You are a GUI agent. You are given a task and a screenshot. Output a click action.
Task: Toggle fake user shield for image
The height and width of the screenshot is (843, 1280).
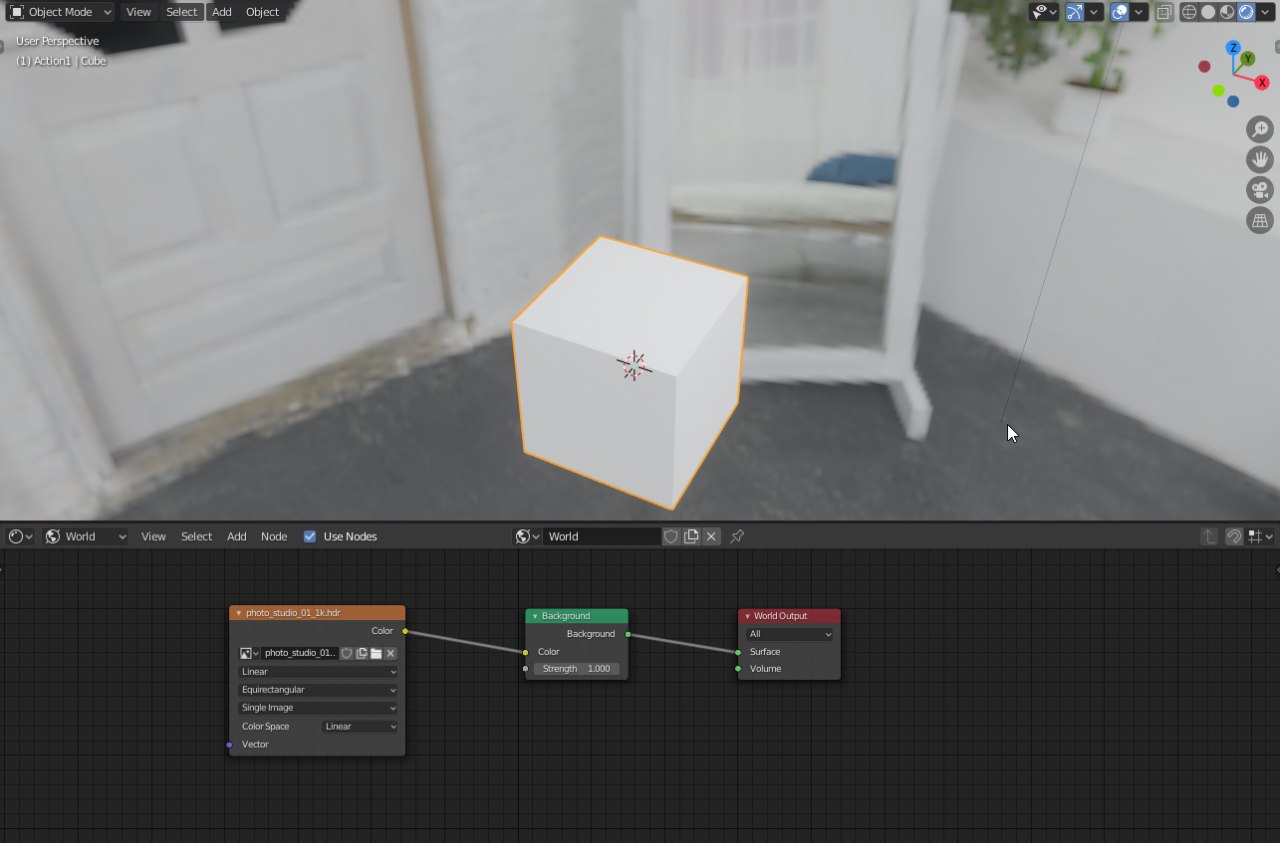(347, 653)
